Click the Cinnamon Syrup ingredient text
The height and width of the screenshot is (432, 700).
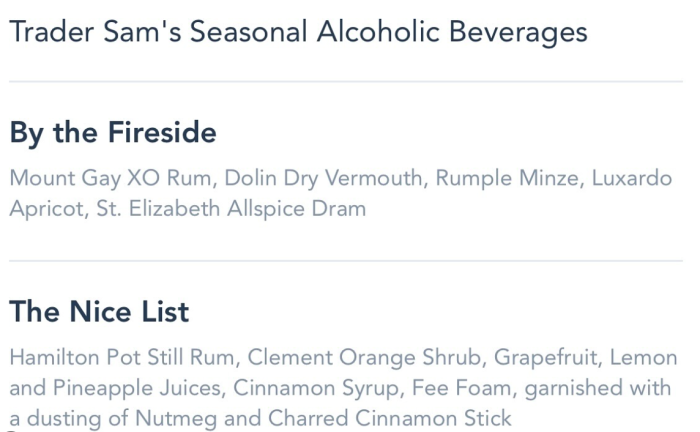[316, 388]
